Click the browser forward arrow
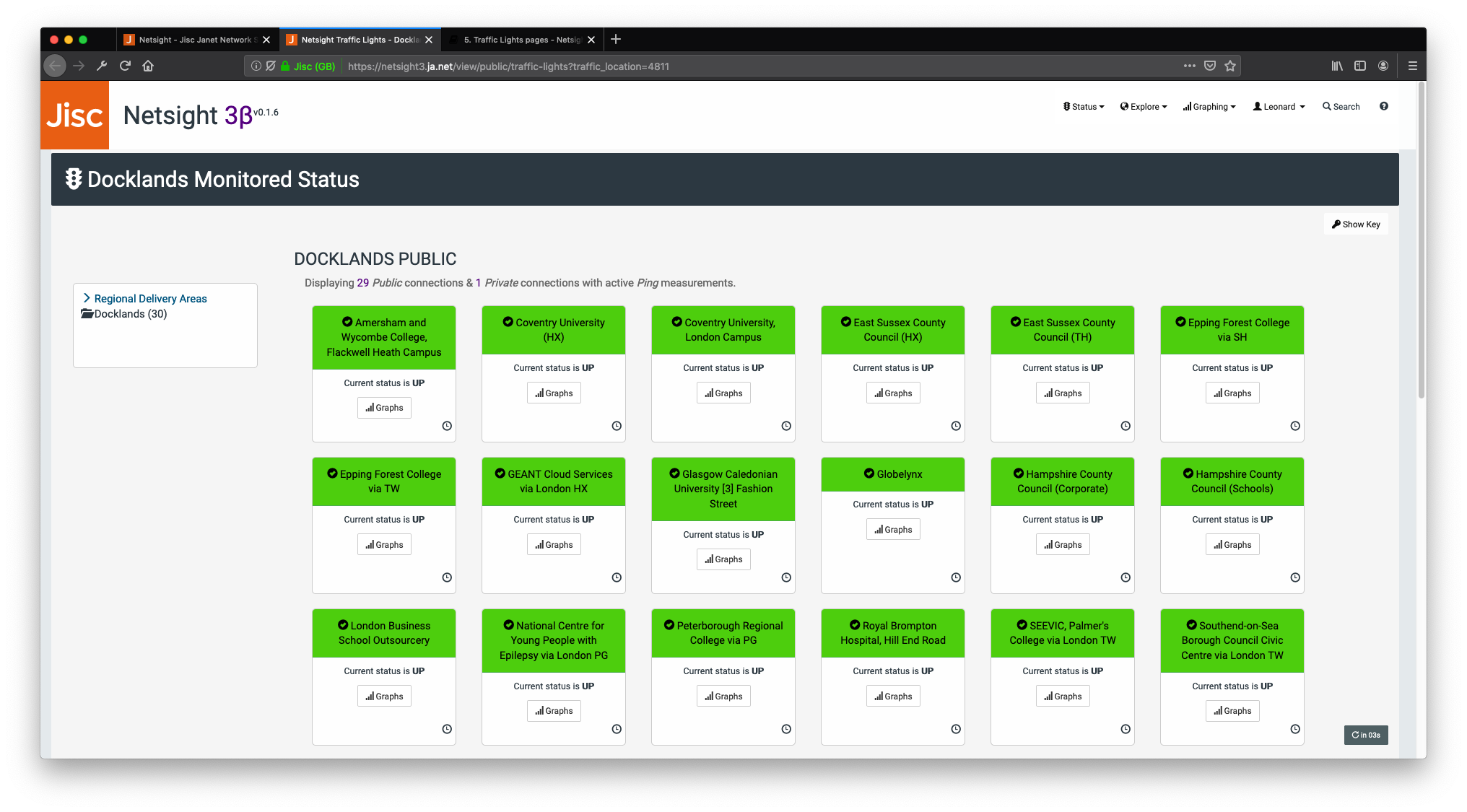This screenshot has height=812, width=1467. (x=79, y=66)
